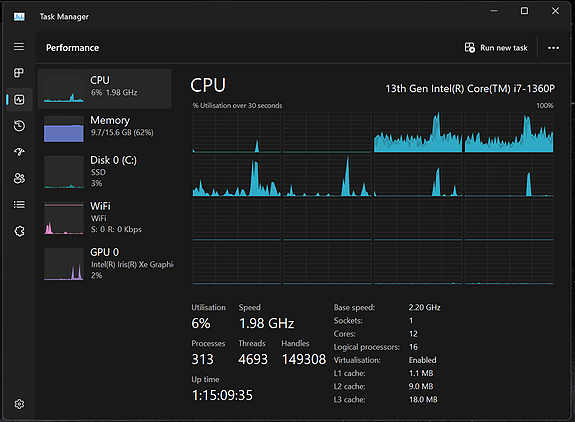575x422 pixels.
Task: Select the Performance page icon
Action: click(x=19, y=99)
